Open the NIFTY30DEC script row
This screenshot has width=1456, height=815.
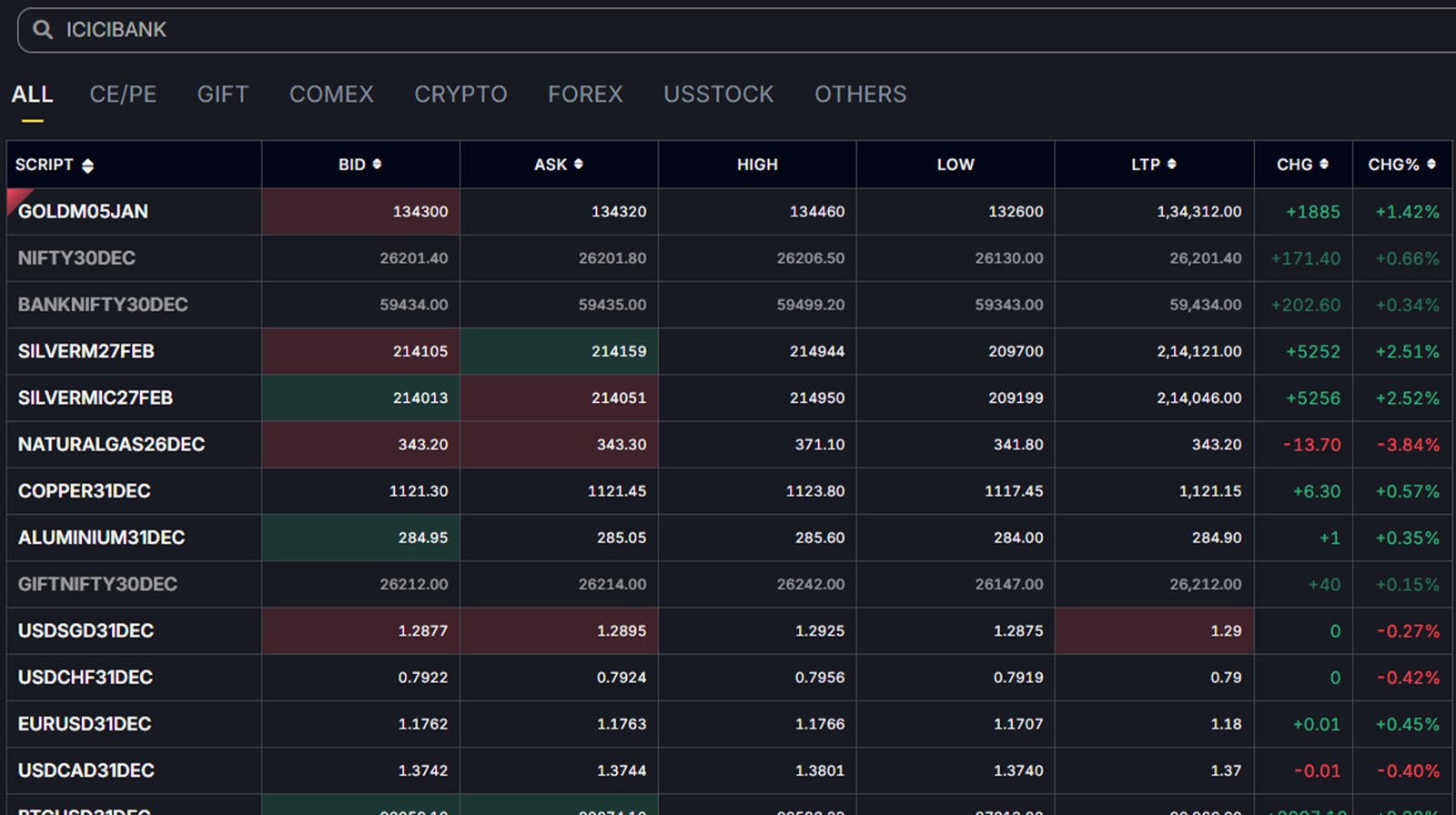(76, 258)
